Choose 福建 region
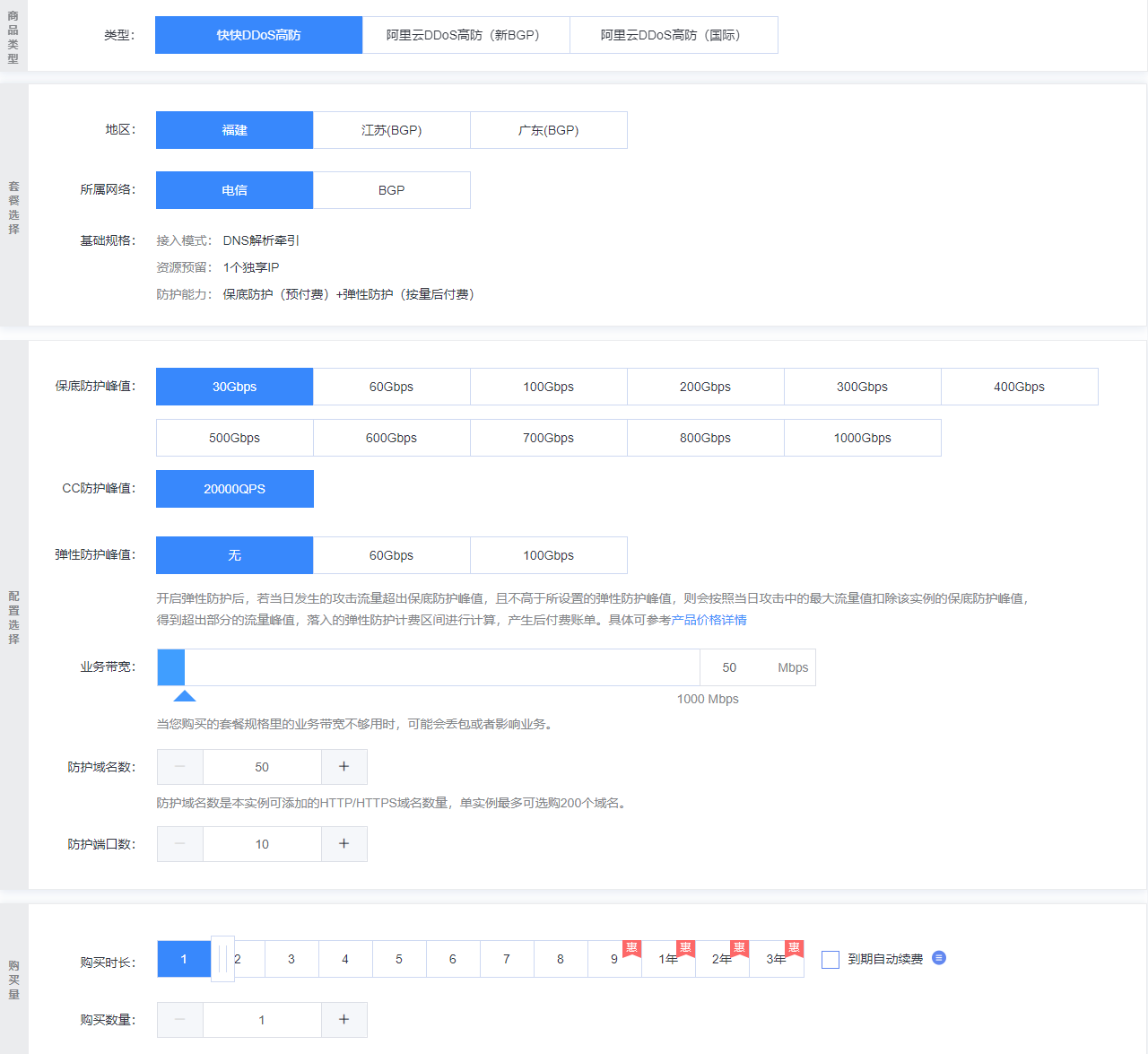The width and height of the screenshot is (1148, 1054). [234, 130]
